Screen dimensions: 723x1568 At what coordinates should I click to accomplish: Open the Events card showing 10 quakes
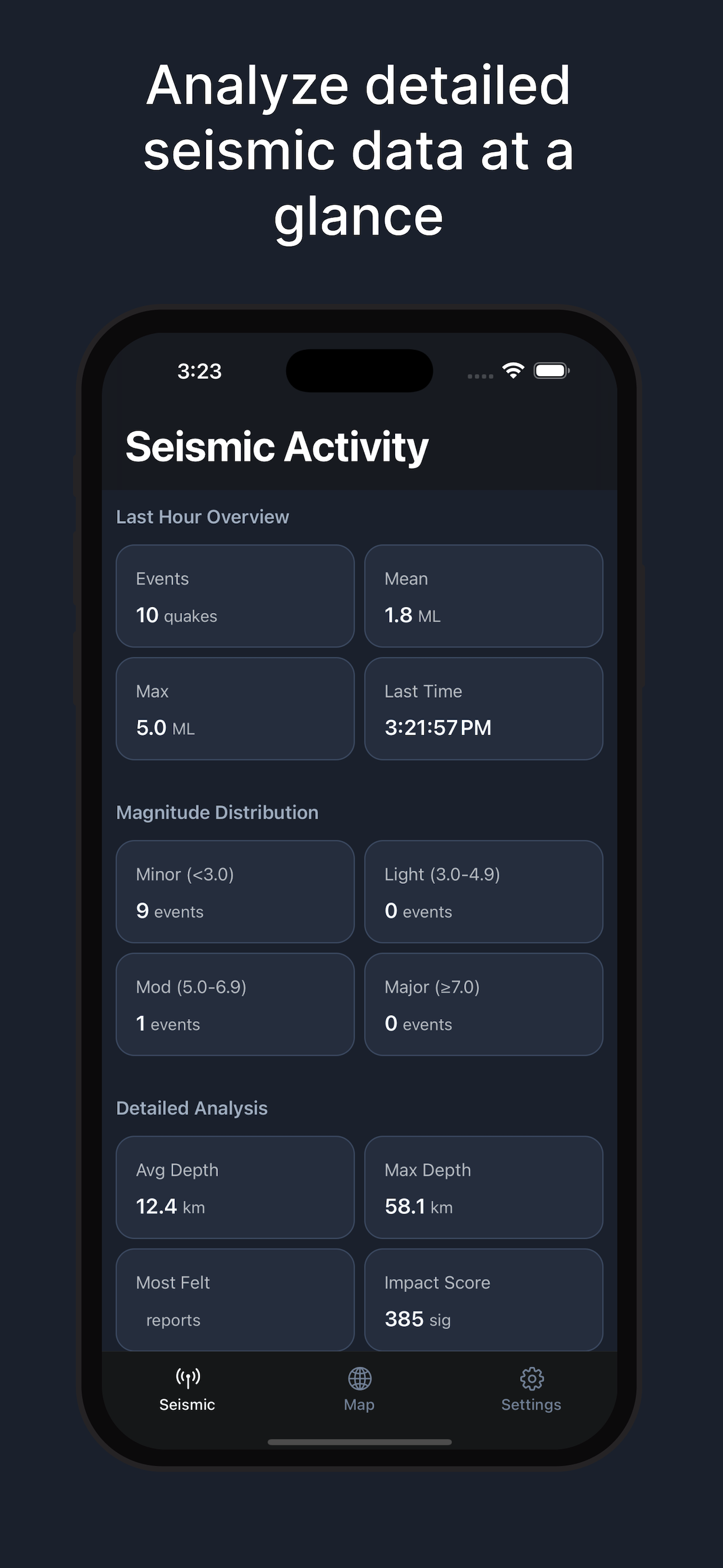coord(235,597)
